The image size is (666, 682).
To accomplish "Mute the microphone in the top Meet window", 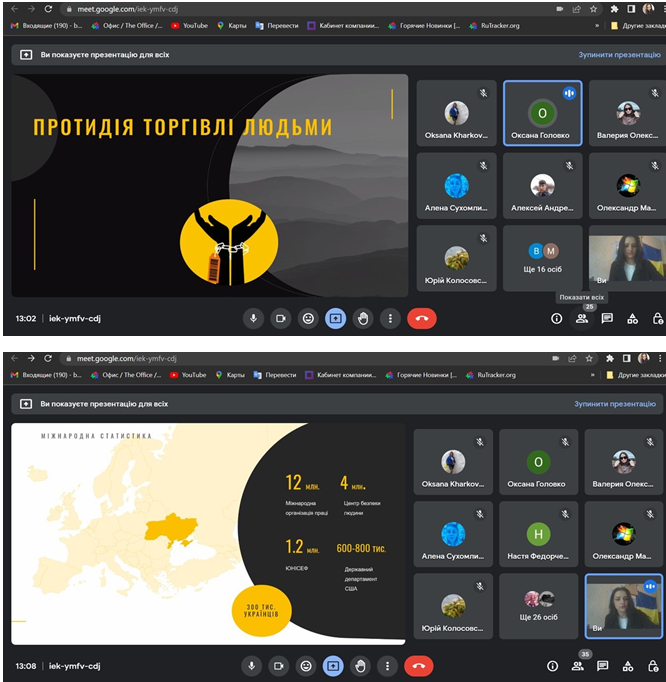I will tap(253, 318).
